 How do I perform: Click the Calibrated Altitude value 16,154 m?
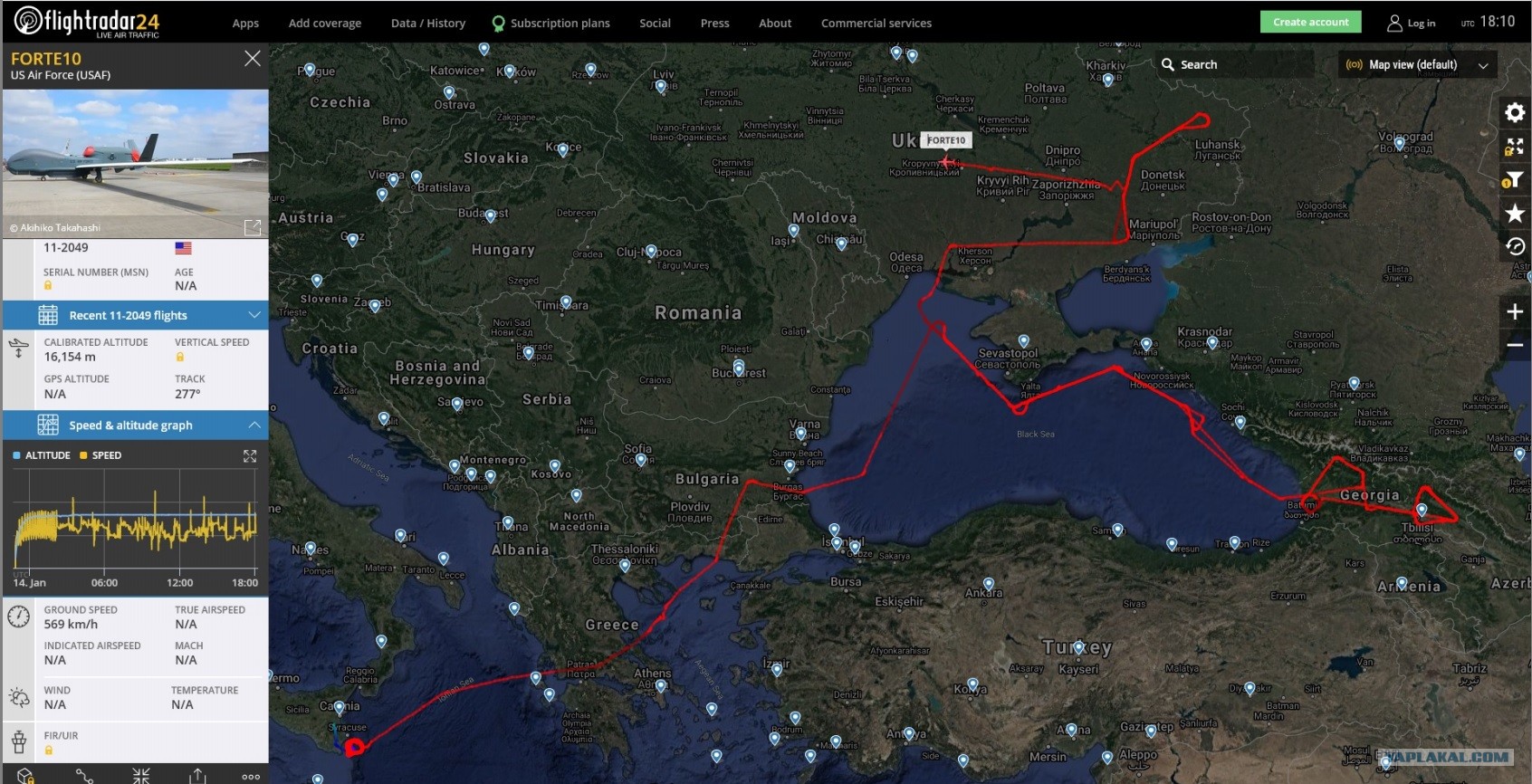point(70,357)
